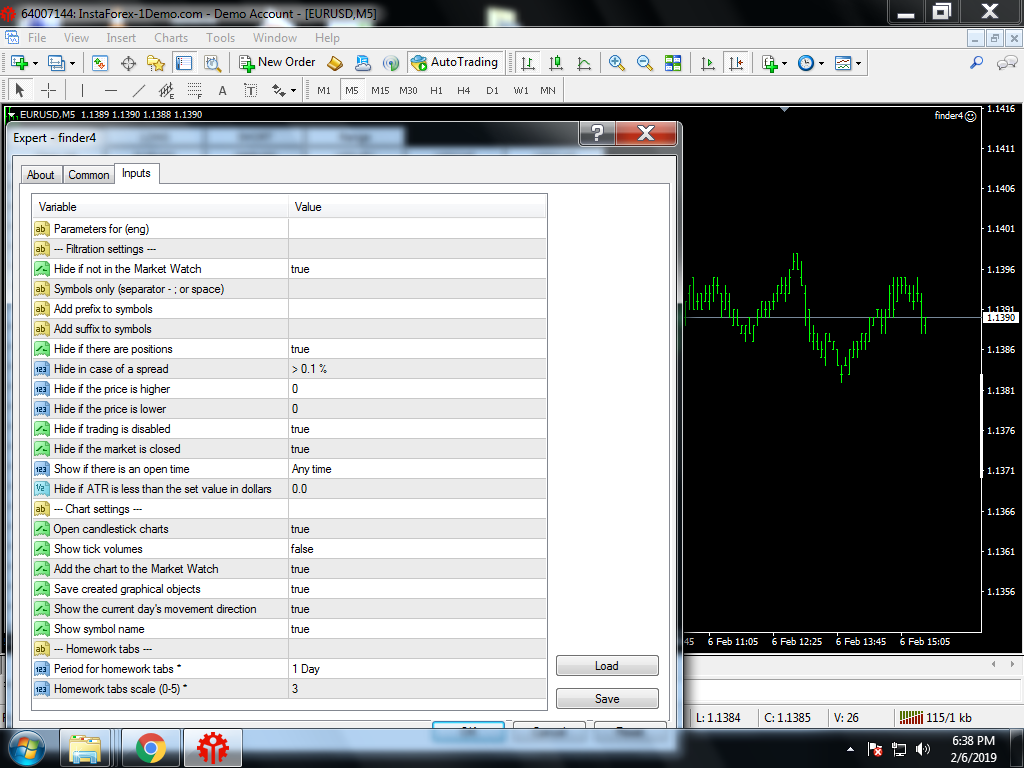Click the zoom out magnifier icon
The height and width of the screenshot is (768, 1024).
(x=645, y=62)
